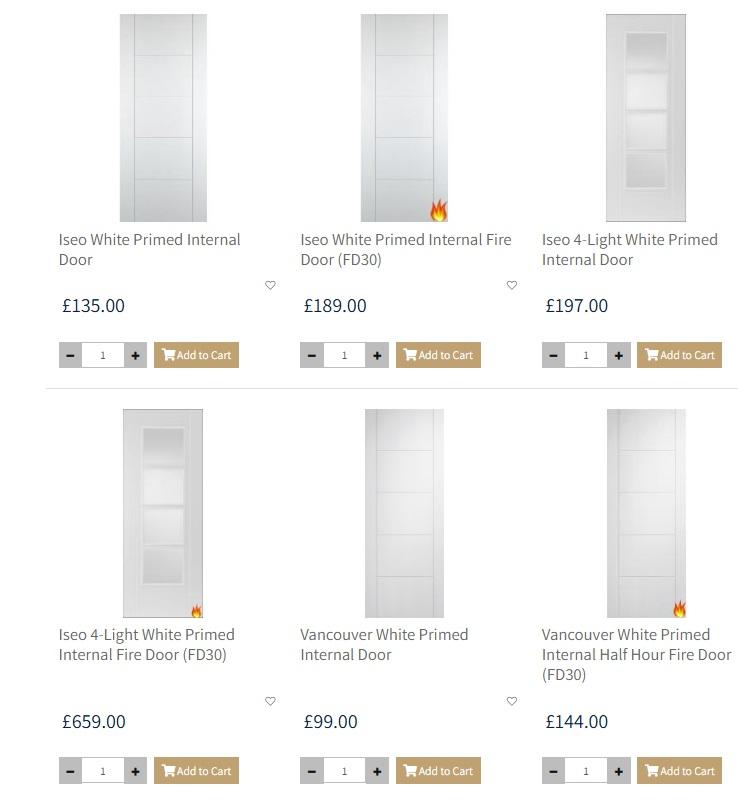Add Iseo Fire Door FD30 £189.00 to cart
This screenshot has width=738, height=801.
[438, 355]
